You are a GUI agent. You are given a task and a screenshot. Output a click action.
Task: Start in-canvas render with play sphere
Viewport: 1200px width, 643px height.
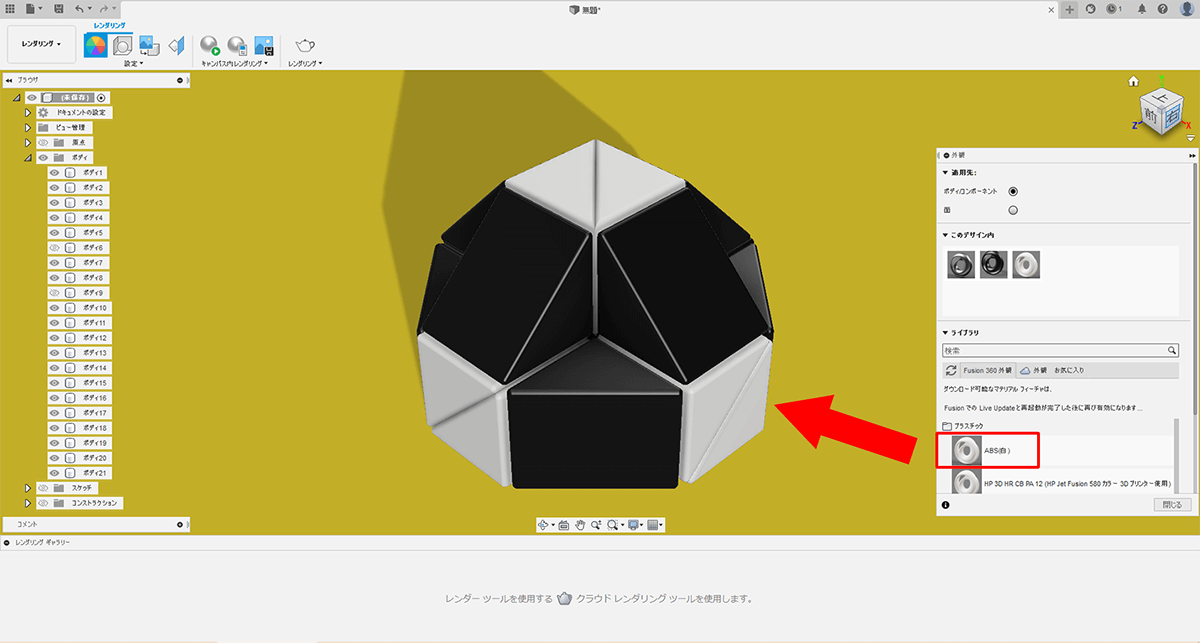(210, 45)
